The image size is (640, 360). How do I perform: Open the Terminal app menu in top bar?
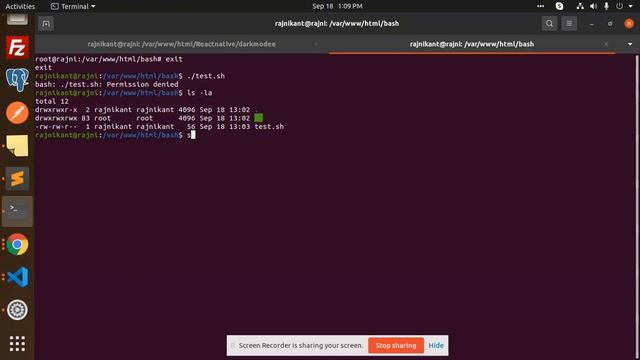tap(73, 6)
